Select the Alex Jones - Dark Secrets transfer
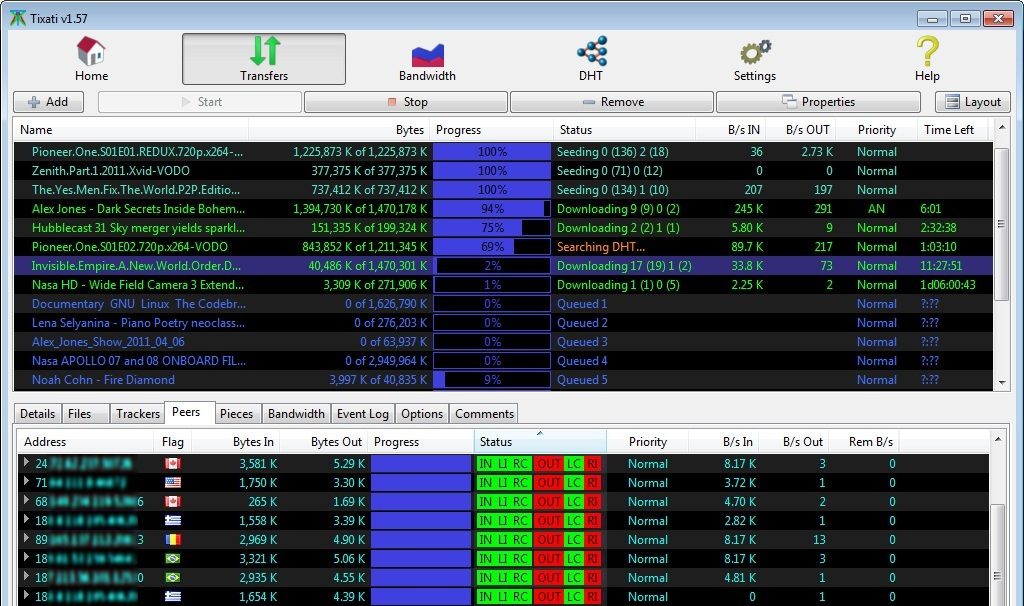This screenshot has width=1024, height=606. click(503, 209)
